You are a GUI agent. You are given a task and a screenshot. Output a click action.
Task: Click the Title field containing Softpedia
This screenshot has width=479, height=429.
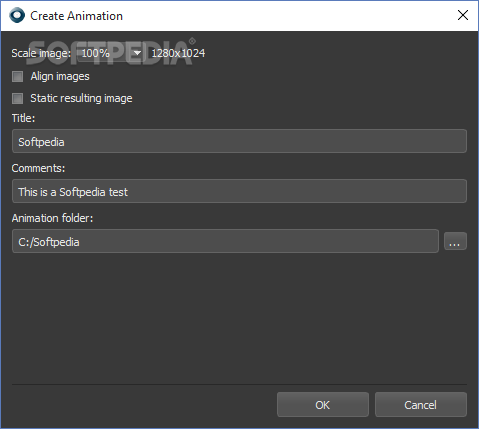[x=239, y=141]
